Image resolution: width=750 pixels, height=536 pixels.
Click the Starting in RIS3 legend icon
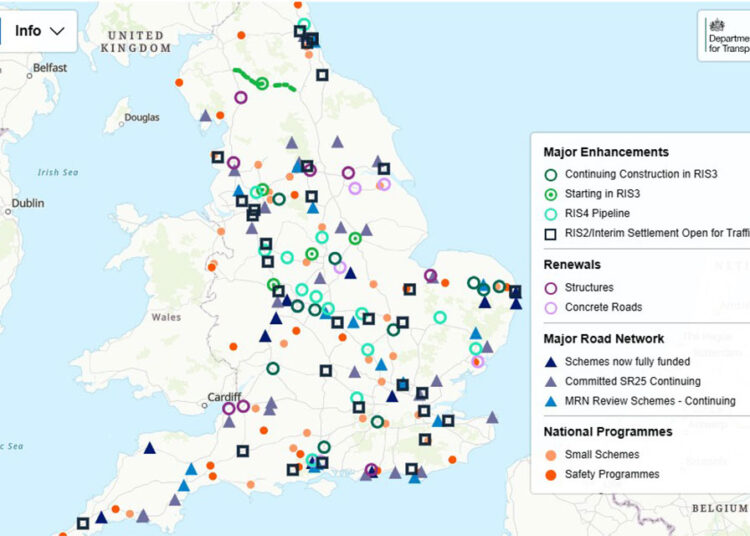pyautogui.click(x=551, y=194)
